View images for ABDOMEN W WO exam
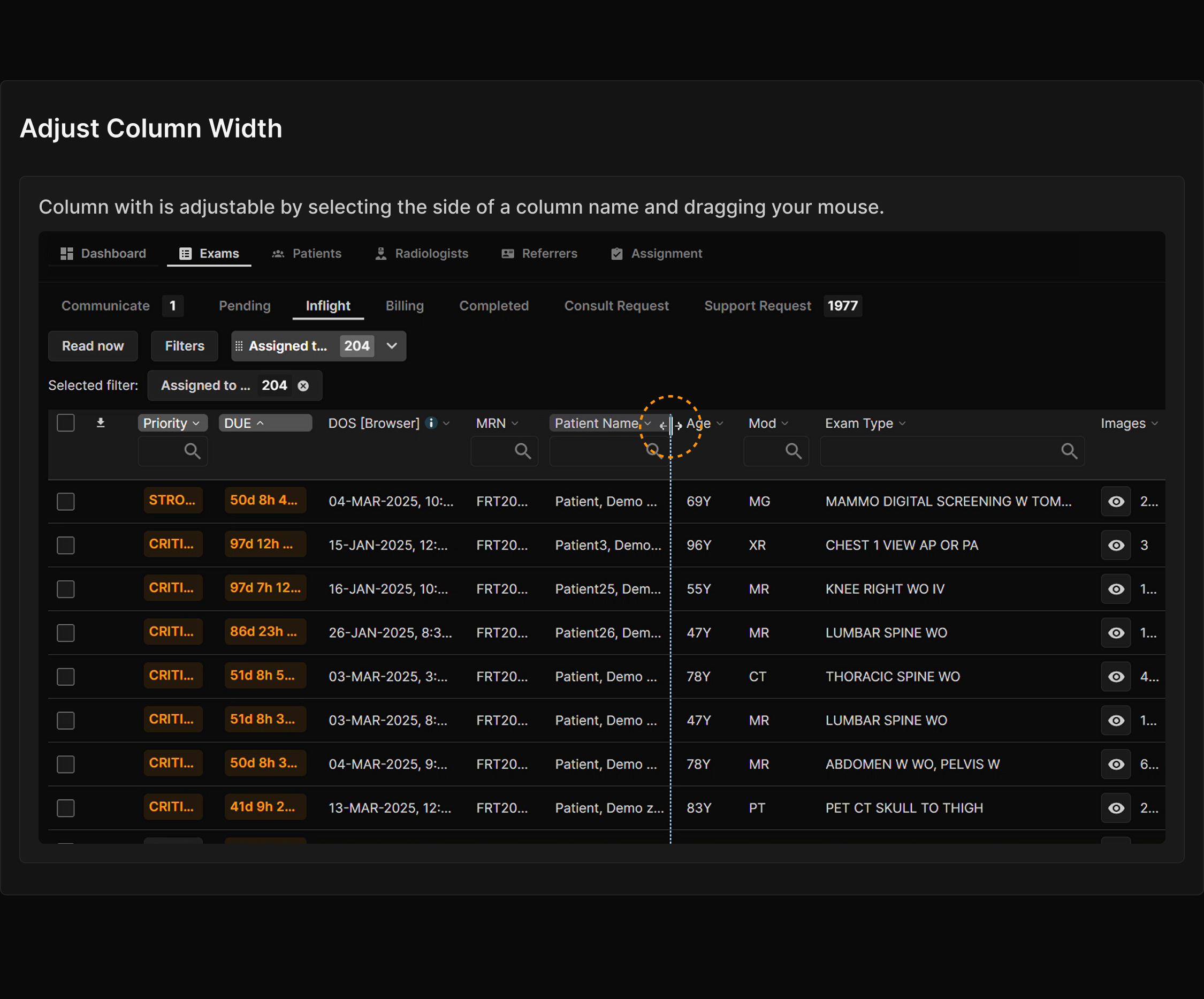This screenshot has width=1204, height=999. [x=1116, y=765]
